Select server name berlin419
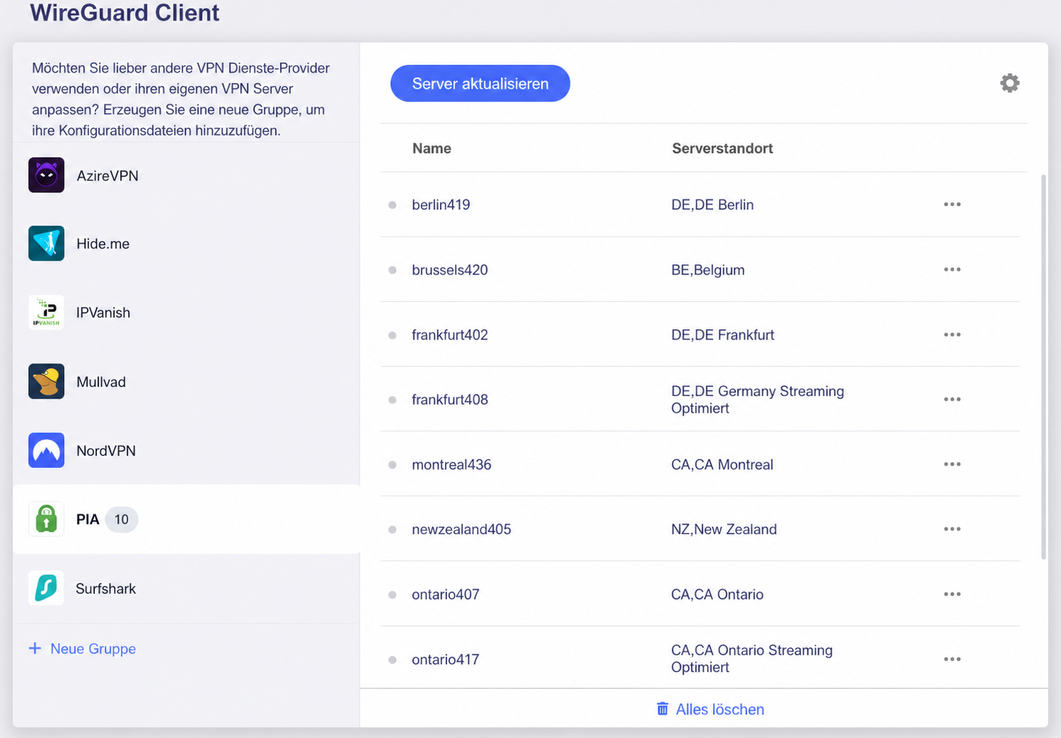1061x738 pixels. (x=441, y=204)
